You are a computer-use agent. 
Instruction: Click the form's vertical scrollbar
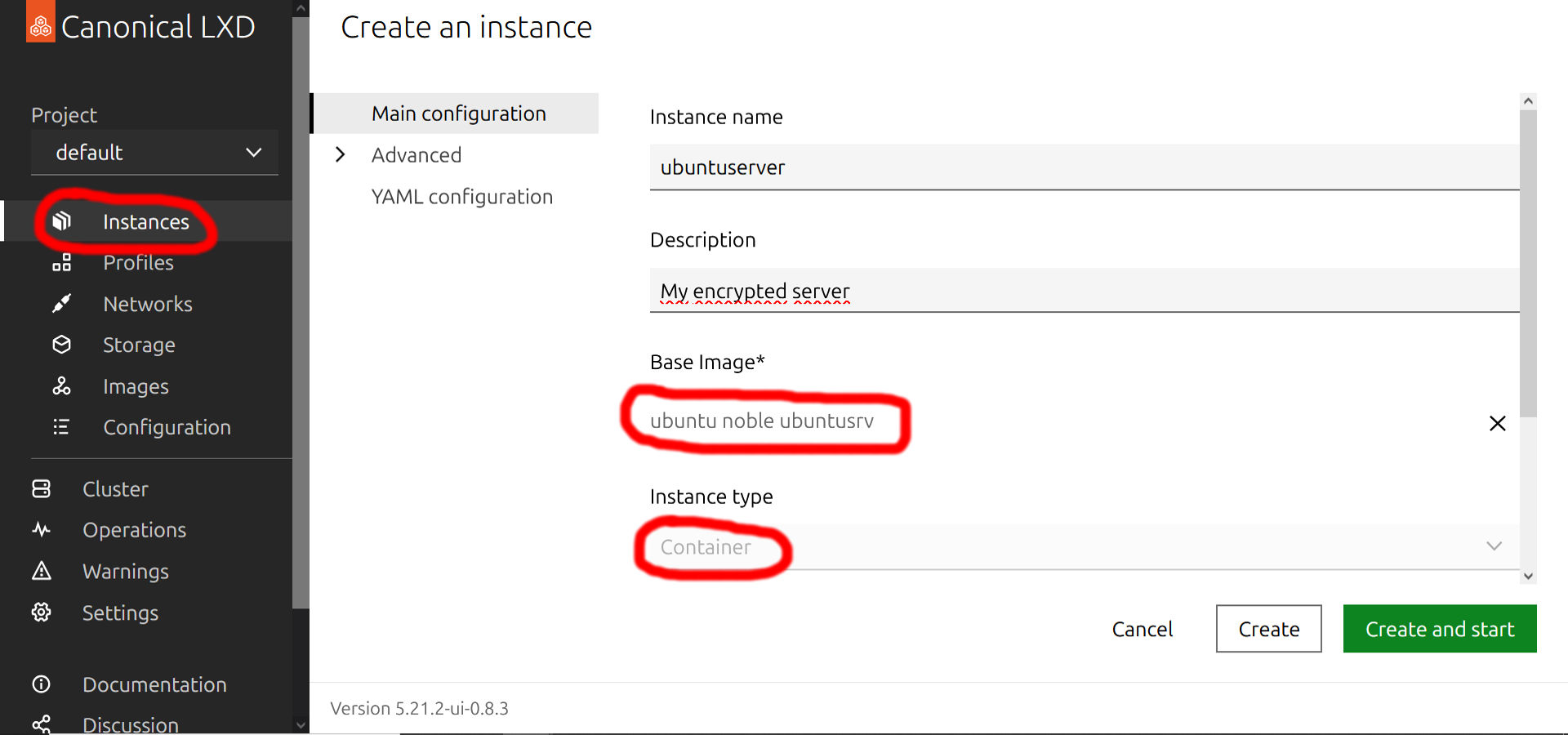[x=1528, y=263]
